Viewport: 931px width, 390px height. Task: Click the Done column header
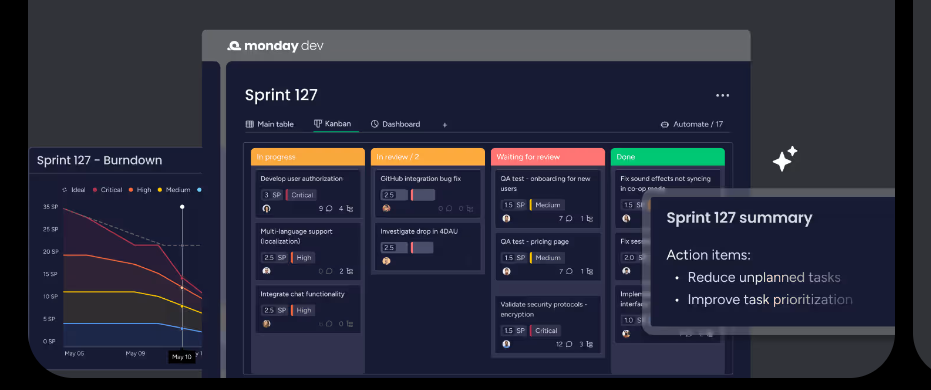(x=667, y=157)
